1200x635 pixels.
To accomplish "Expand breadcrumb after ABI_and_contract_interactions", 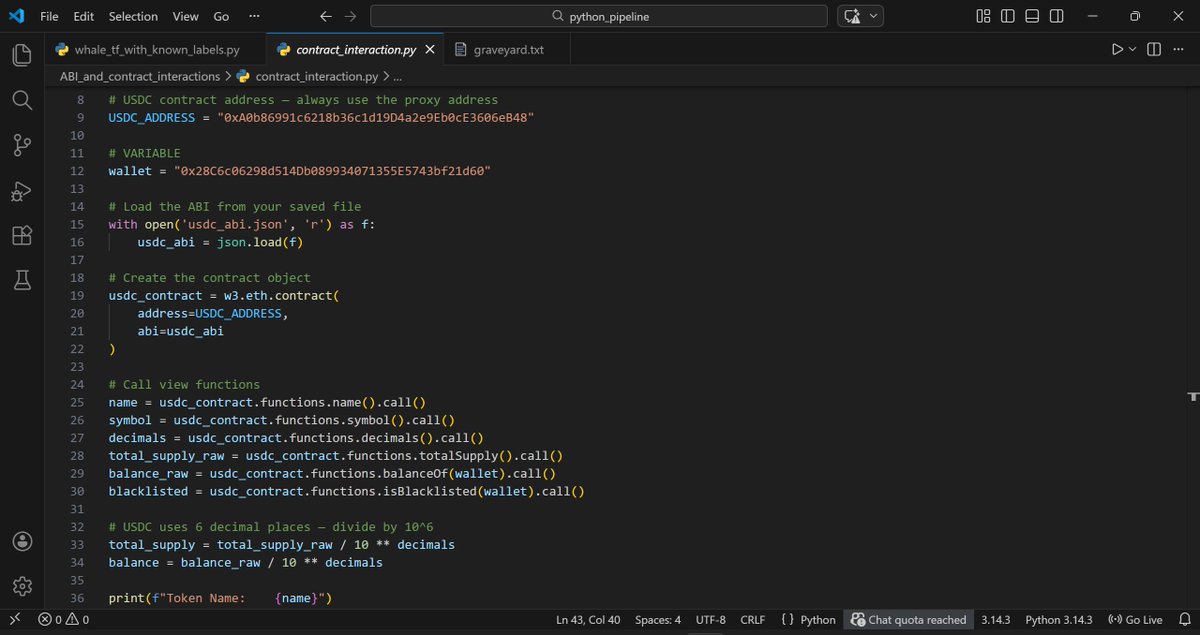I will pyautogui.click(x=229, y=76).
